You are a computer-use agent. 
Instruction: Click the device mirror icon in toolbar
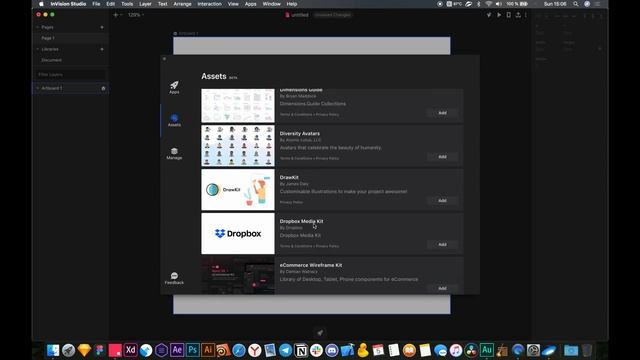(x=509, y=15)
